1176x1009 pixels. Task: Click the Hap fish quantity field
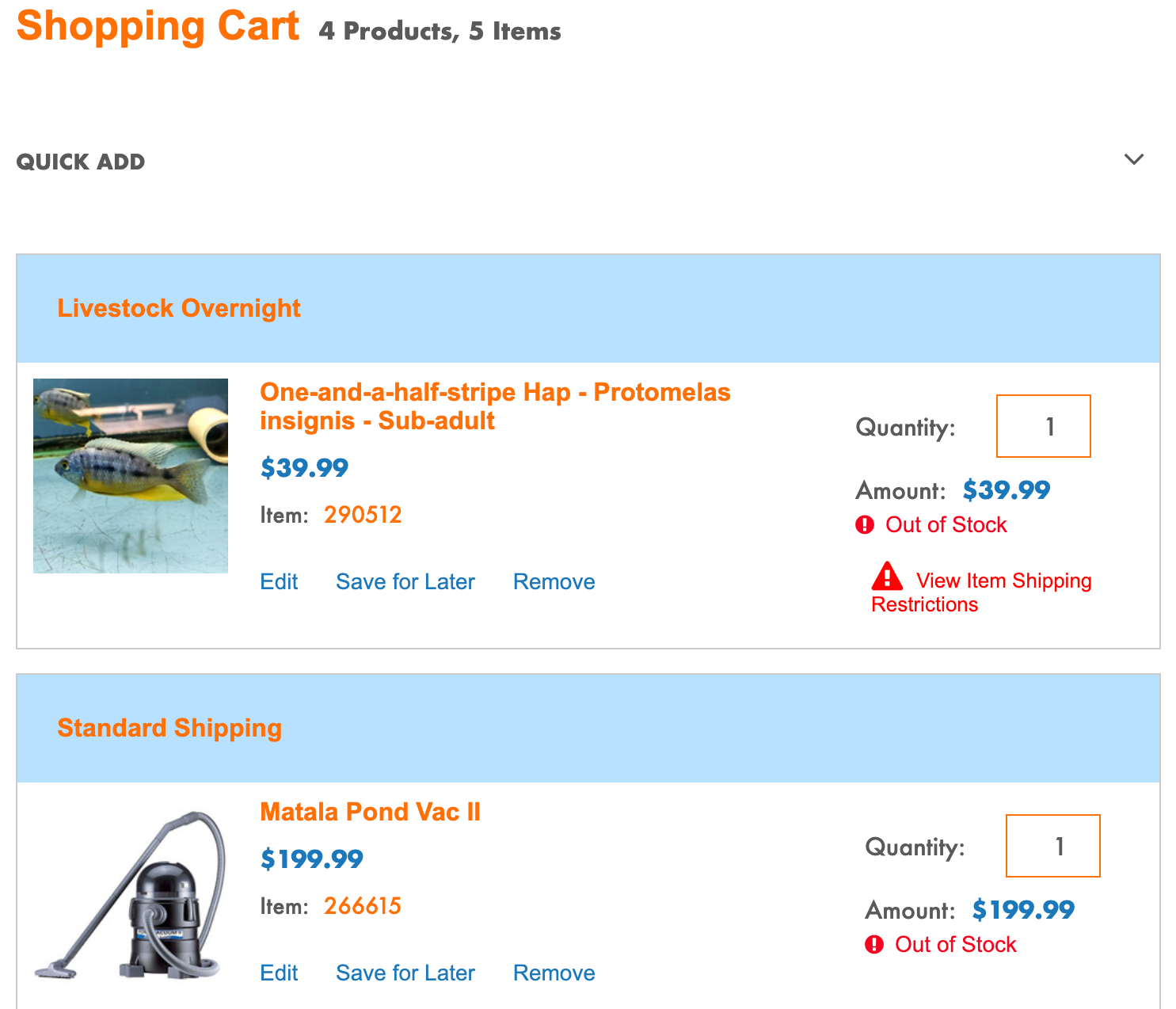1043,426
